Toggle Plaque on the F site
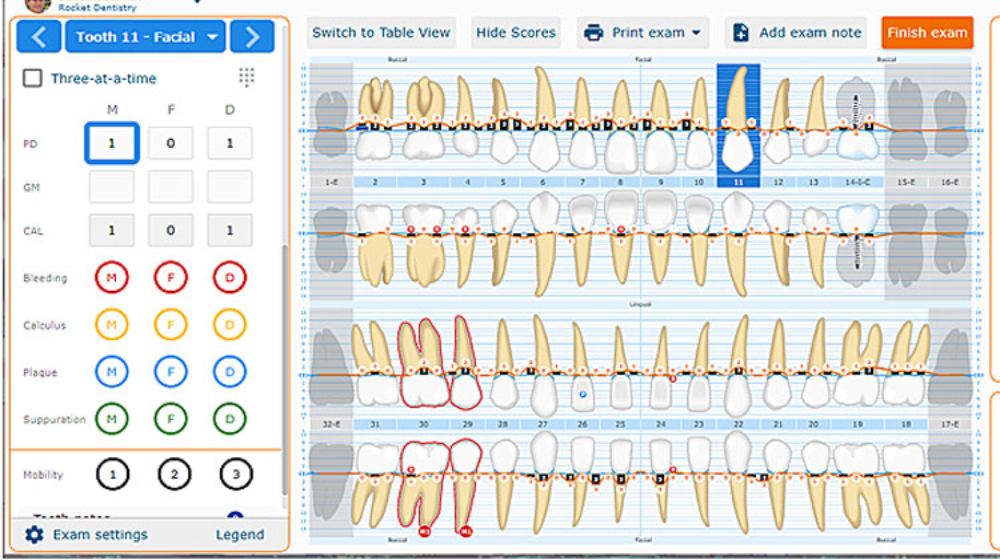 click(x=171, y=372)
